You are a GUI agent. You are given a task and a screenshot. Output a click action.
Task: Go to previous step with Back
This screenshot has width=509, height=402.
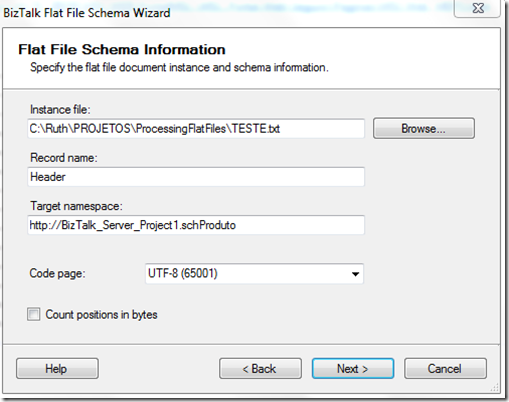pos(260,369)
